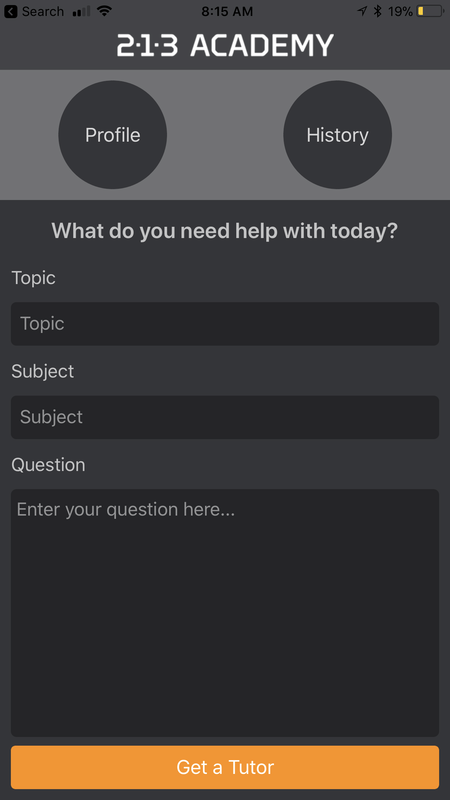450x800 pixels.
Task: Open the History circle button
Action: click(337, 135)
